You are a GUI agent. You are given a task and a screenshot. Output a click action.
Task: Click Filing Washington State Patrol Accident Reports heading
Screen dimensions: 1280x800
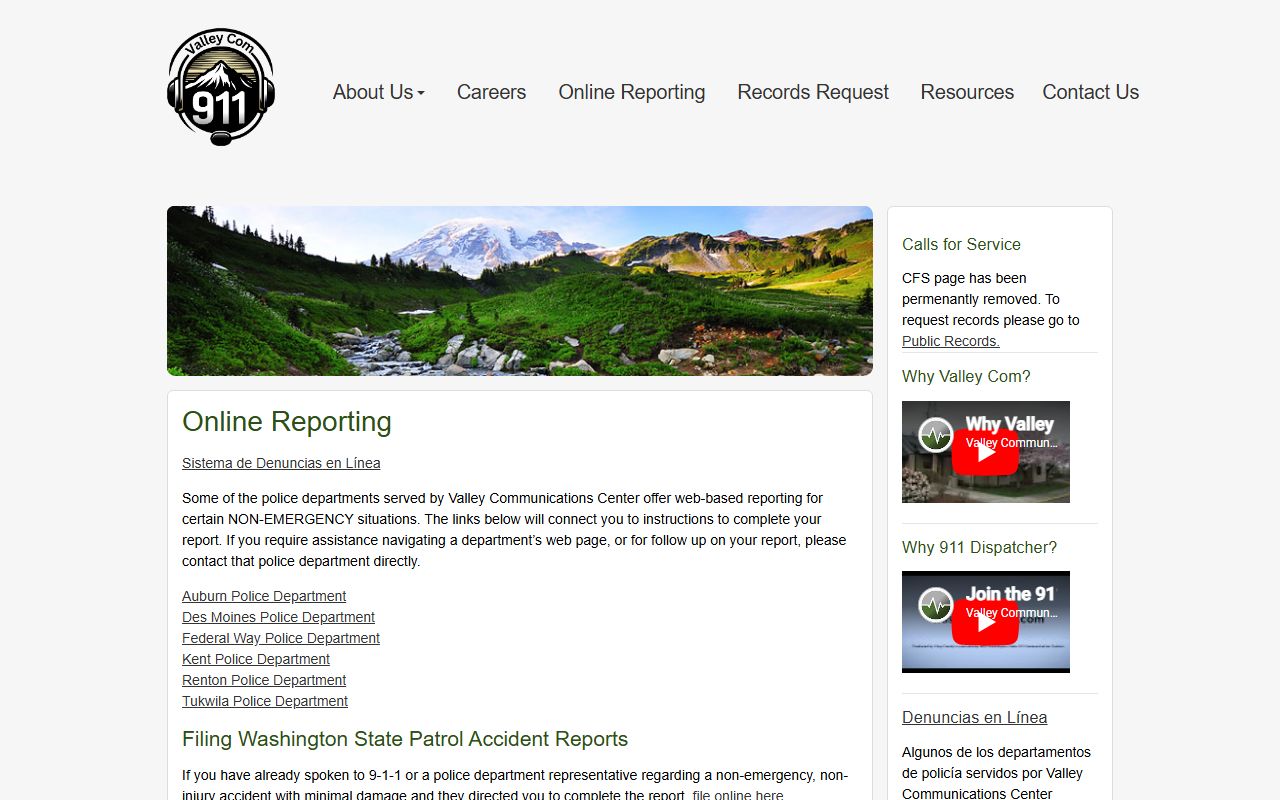coord(405,739)
